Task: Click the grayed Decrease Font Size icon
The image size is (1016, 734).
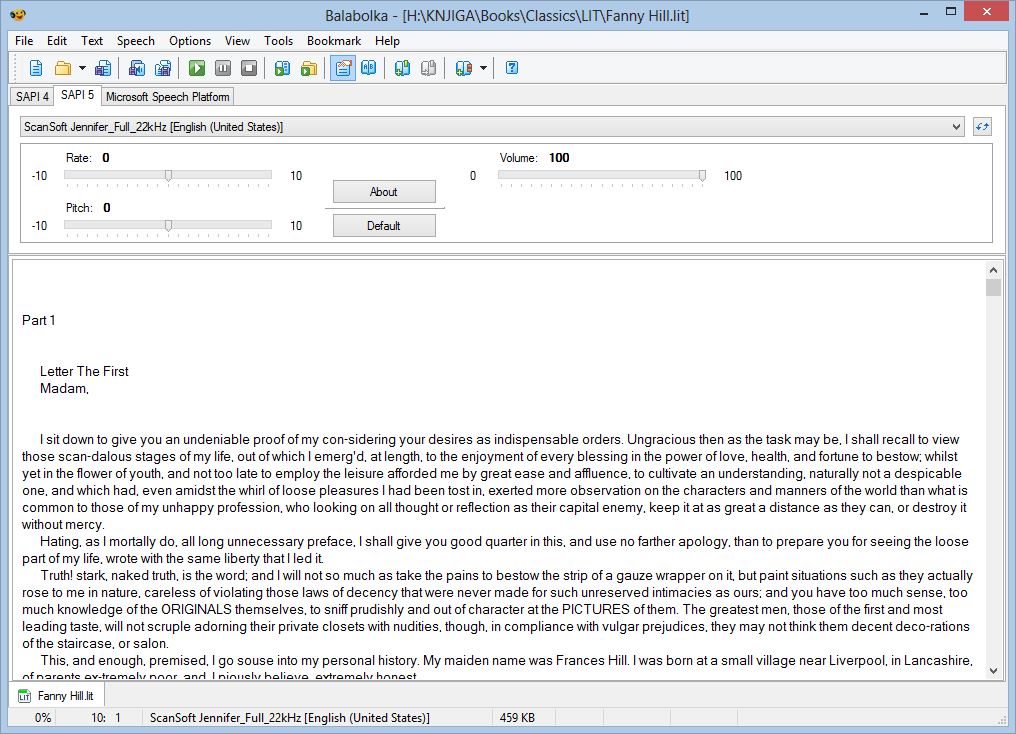Action: coord(428,68)
